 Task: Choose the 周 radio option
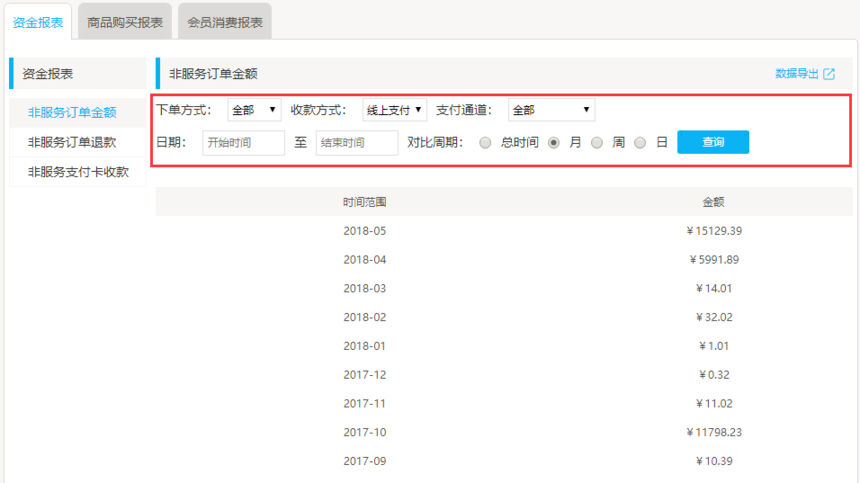pyautogui.click(x=597, y=143)
